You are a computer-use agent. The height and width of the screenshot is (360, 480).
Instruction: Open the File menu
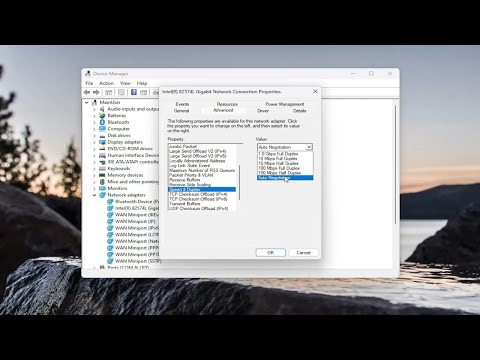coord(89,83)
